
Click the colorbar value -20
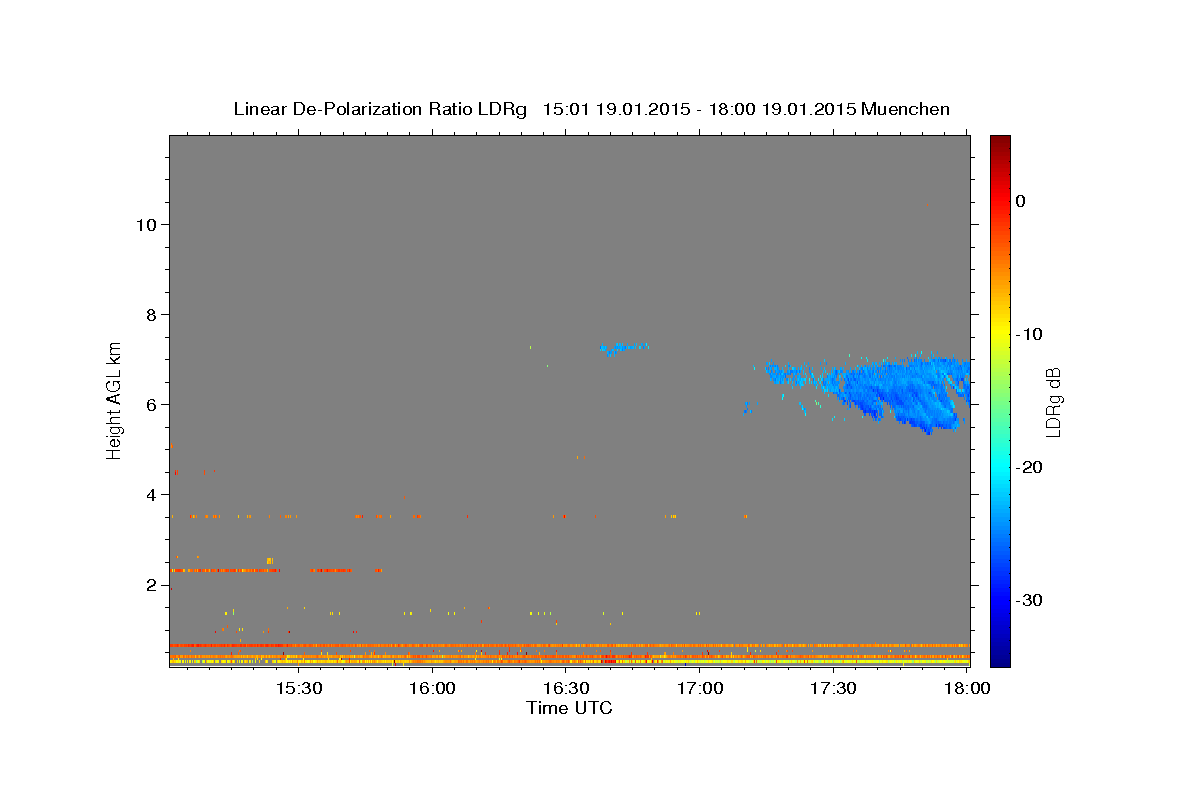point(1030,467)
